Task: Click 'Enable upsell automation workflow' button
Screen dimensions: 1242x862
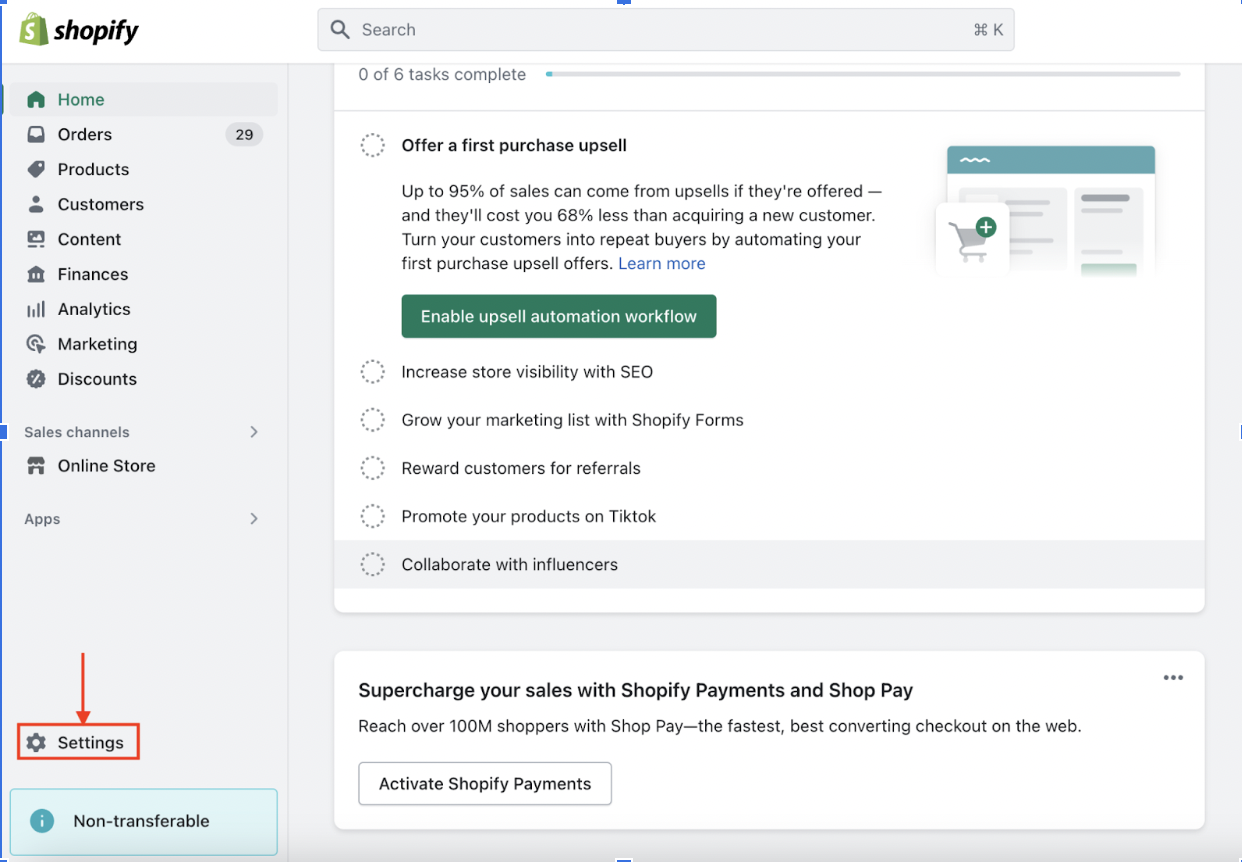Action: click(x=559, y=316)
